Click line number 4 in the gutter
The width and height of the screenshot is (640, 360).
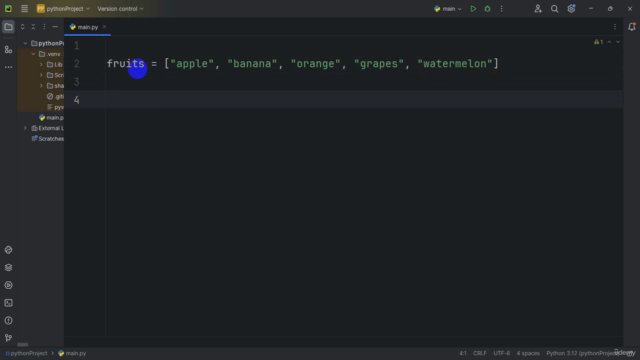click(x=77, y=100)
